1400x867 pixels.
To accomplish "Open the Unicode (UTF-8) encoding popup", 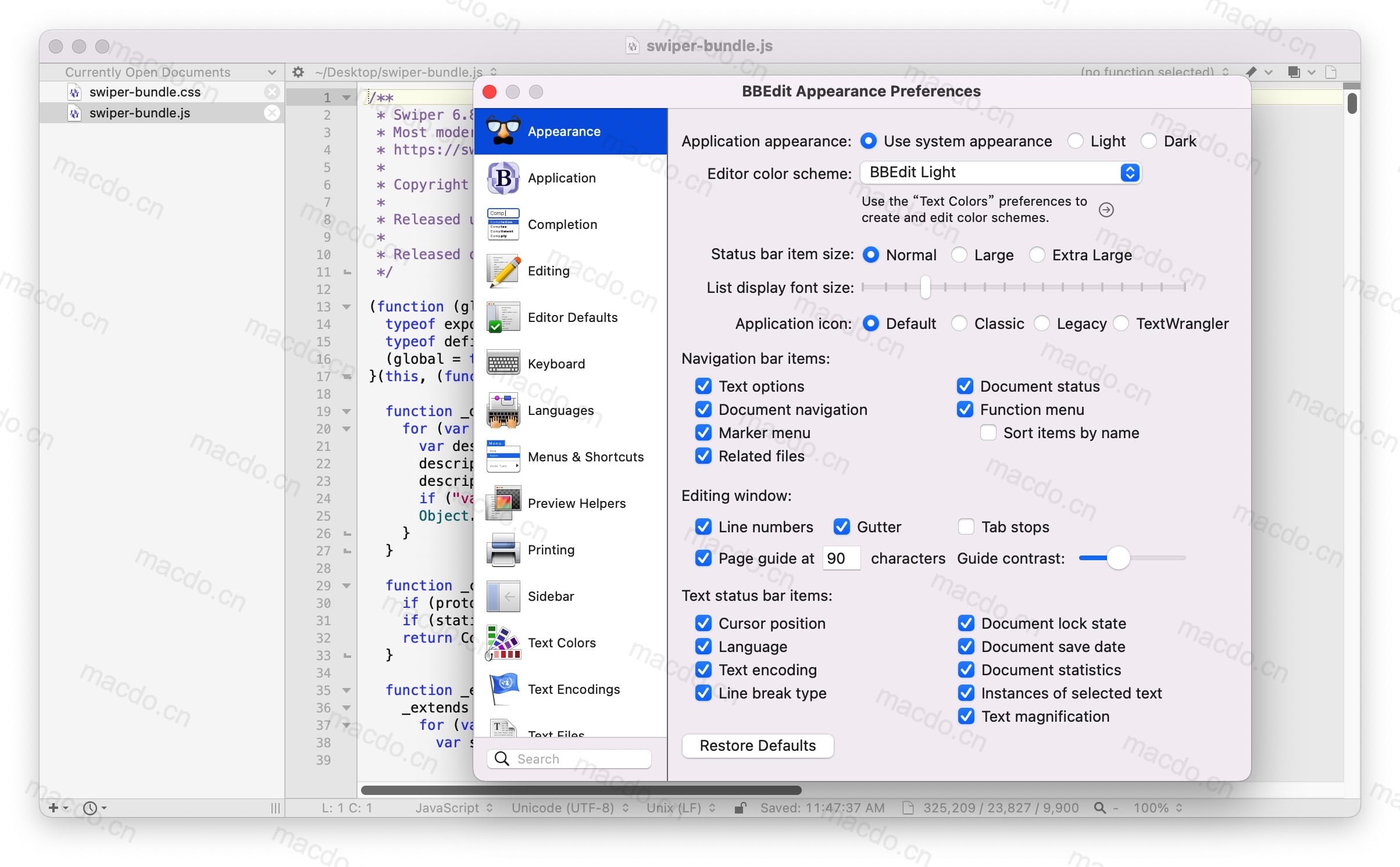I will coord(570,808).
